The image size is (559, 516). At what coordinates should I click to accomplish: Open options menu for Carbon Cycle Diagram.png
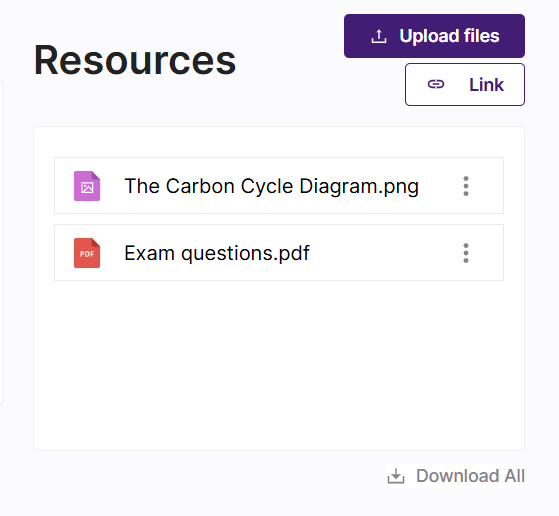(466, 186)
